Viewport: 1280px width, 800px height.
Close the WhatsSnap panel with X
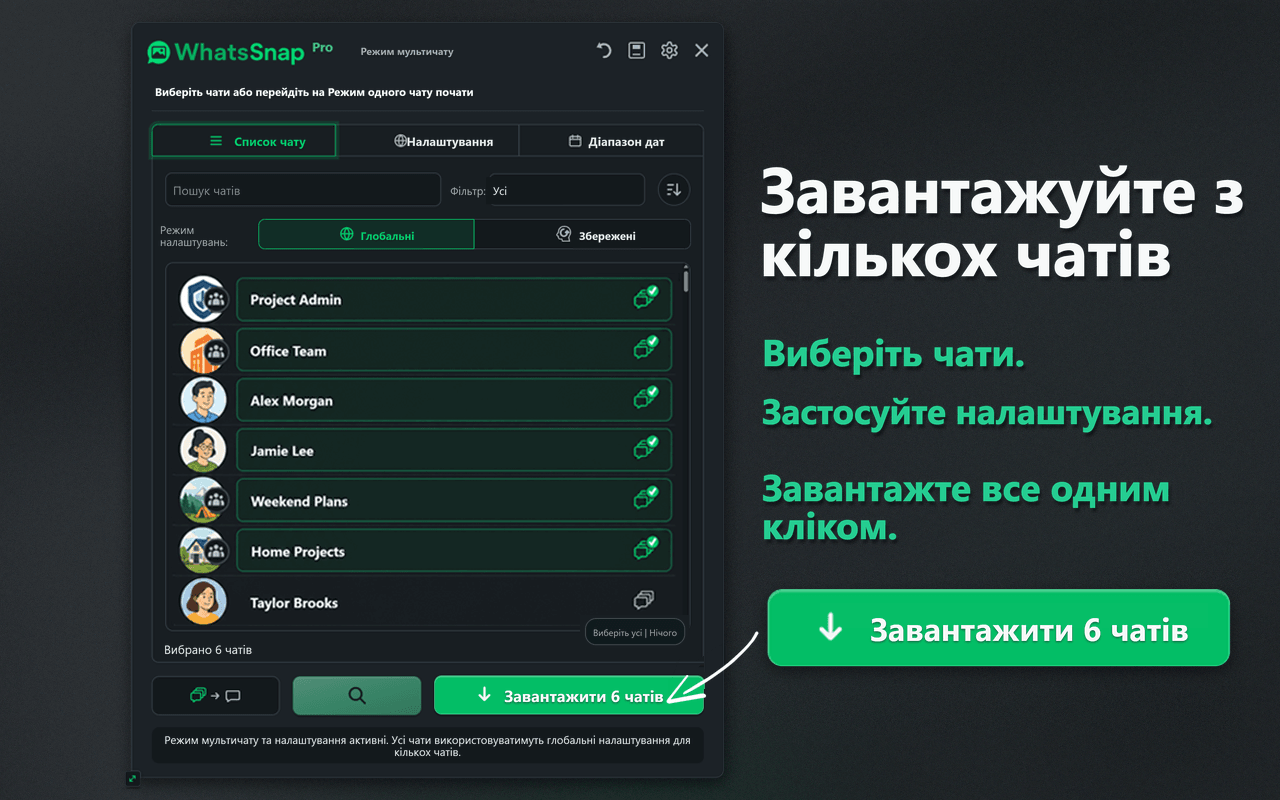click(x=702, y=50)
